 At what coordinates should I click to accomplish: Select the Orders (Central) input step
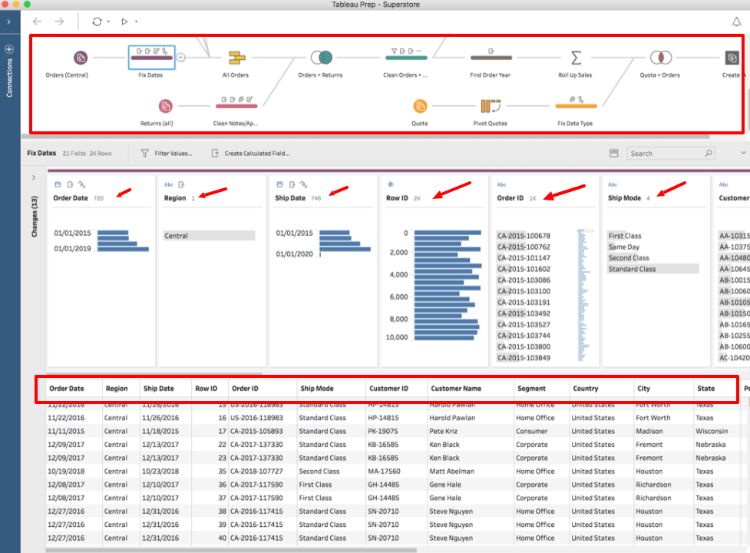click(80, 58)
